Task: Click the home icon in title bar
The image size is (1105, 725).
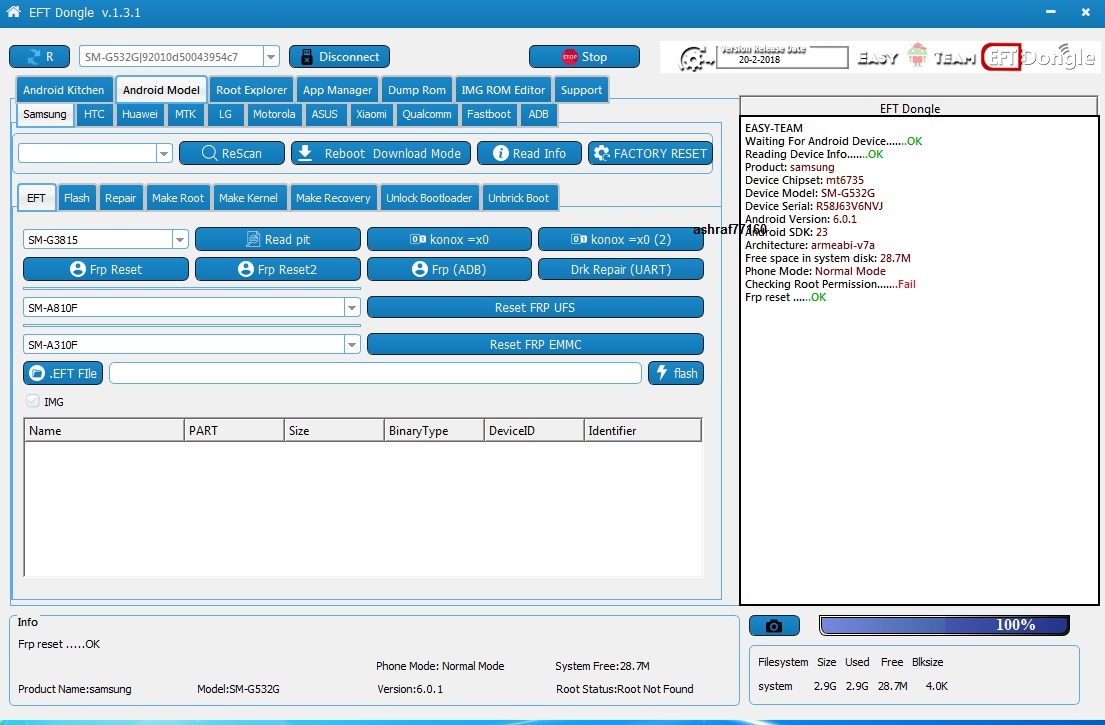Action: [13, 11]
